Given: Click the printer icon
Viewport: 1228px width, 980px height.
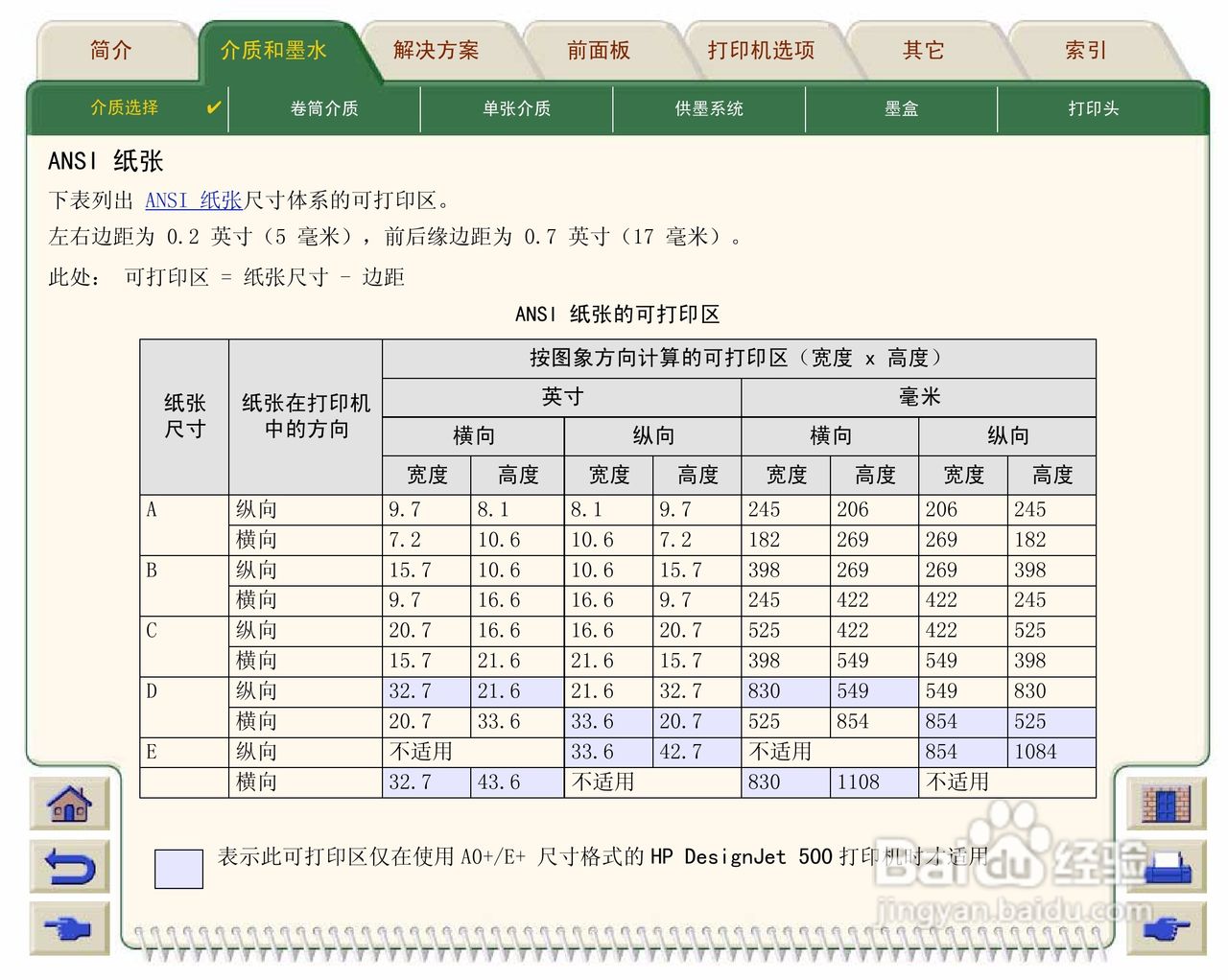Looking at the screenshot, I should (x=1166, y=866).
